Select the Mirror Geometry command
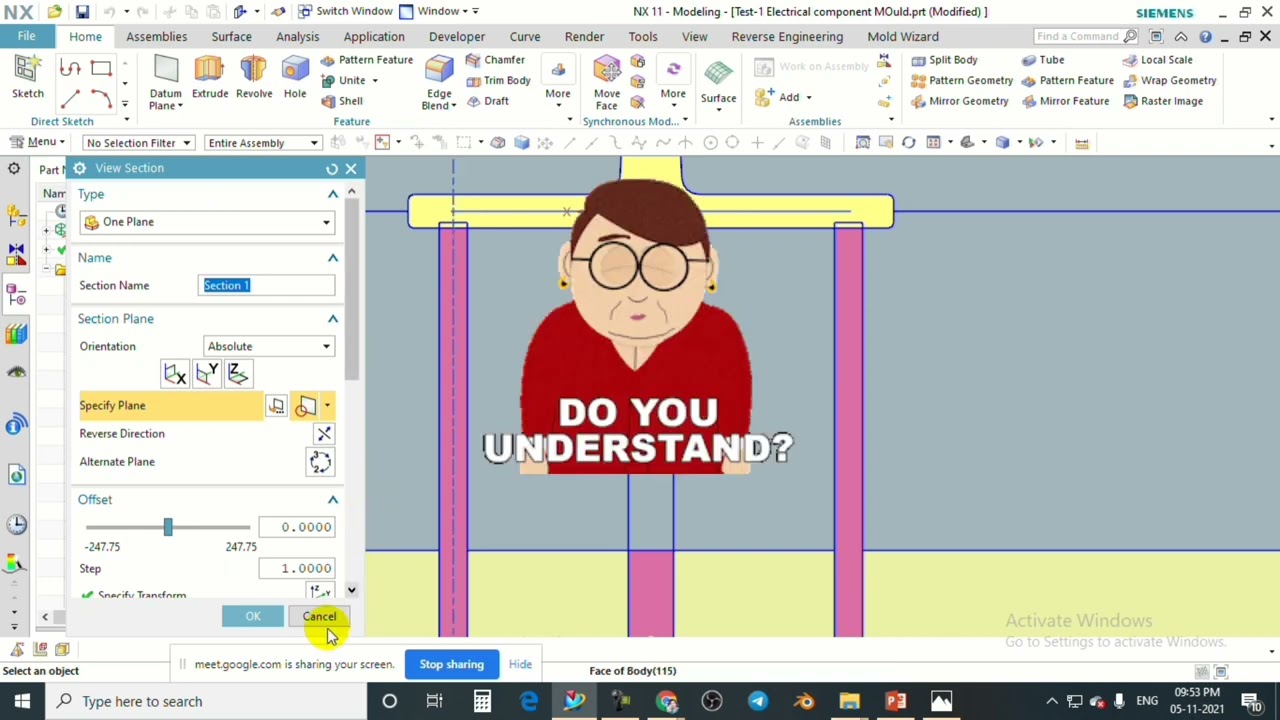 click(x=959, y=101)
